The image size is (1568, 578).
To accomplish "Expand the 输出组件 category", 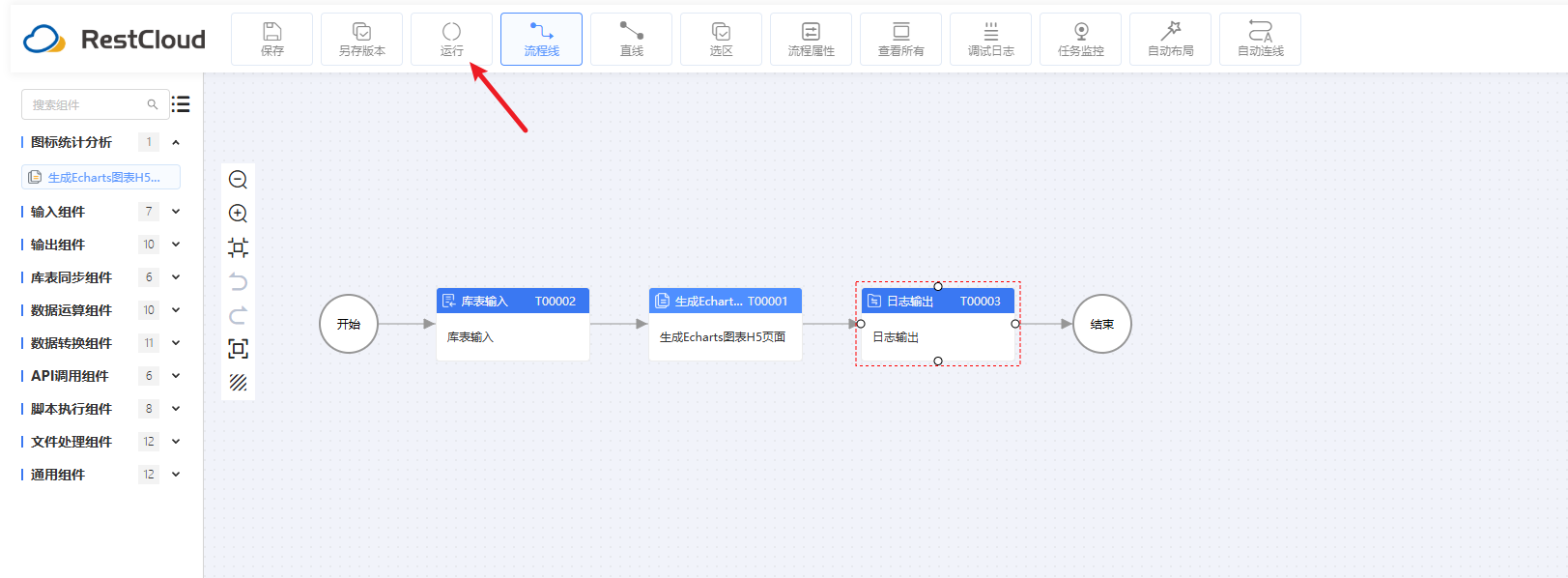I will 176,245.
